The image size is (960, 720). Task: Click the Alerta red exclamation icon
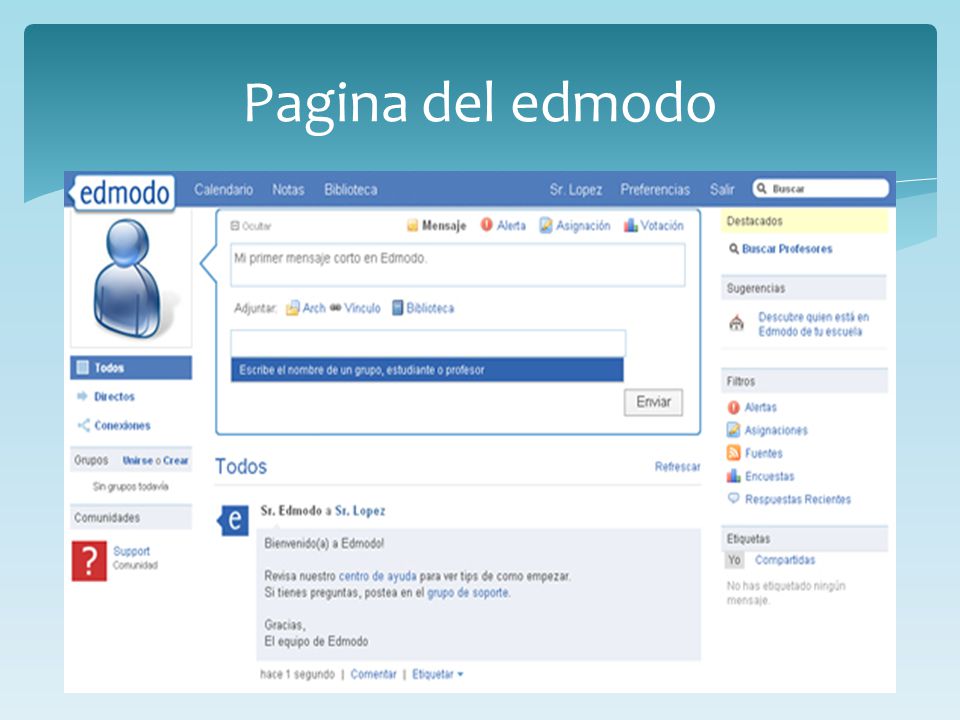point(487,225)
